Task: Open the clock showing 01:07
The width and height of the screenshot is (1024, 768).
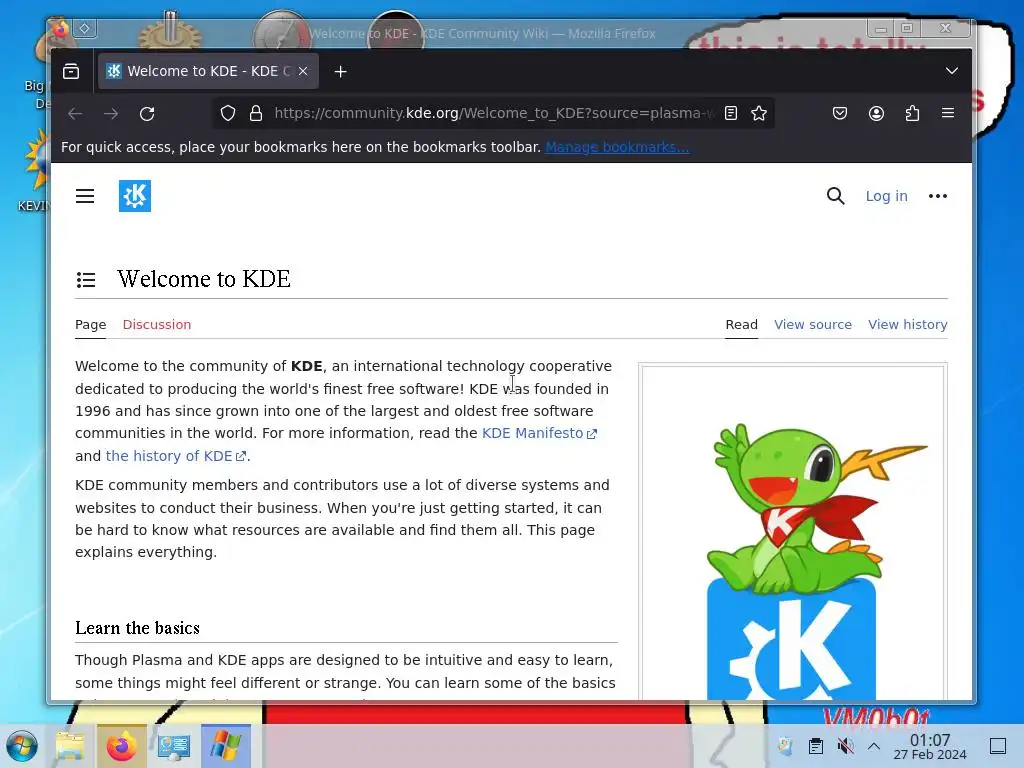Action: click(x=930, y=746)
